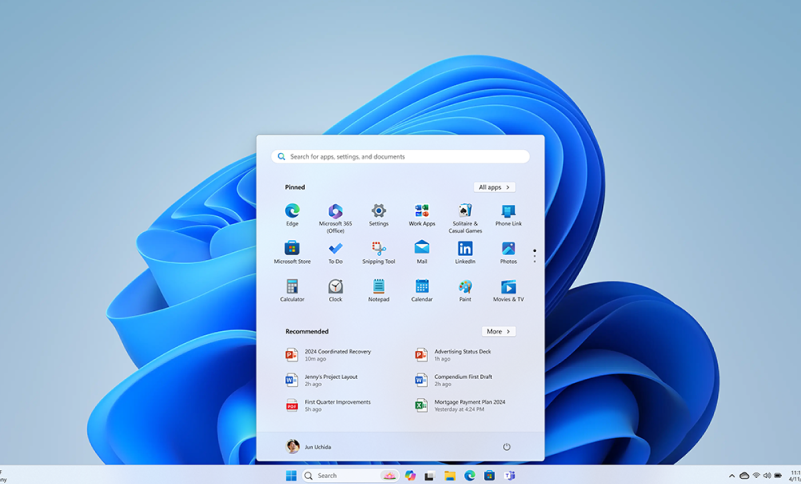Expand More recommended items

(x=498, y=331)
